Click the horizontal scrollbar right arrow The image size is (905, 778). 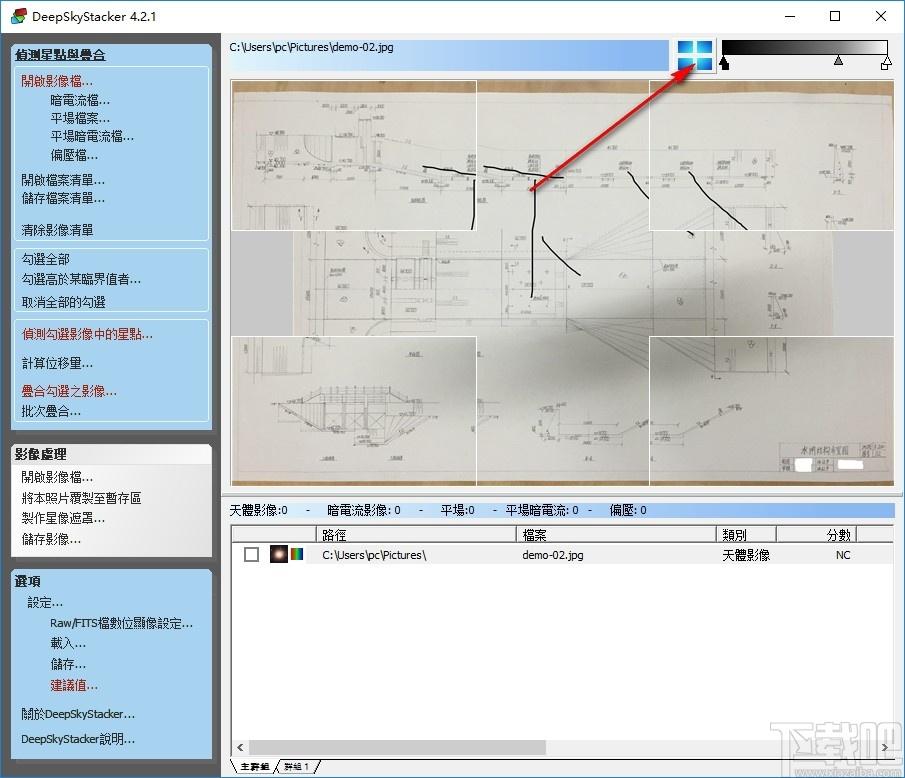click(885, 747)
